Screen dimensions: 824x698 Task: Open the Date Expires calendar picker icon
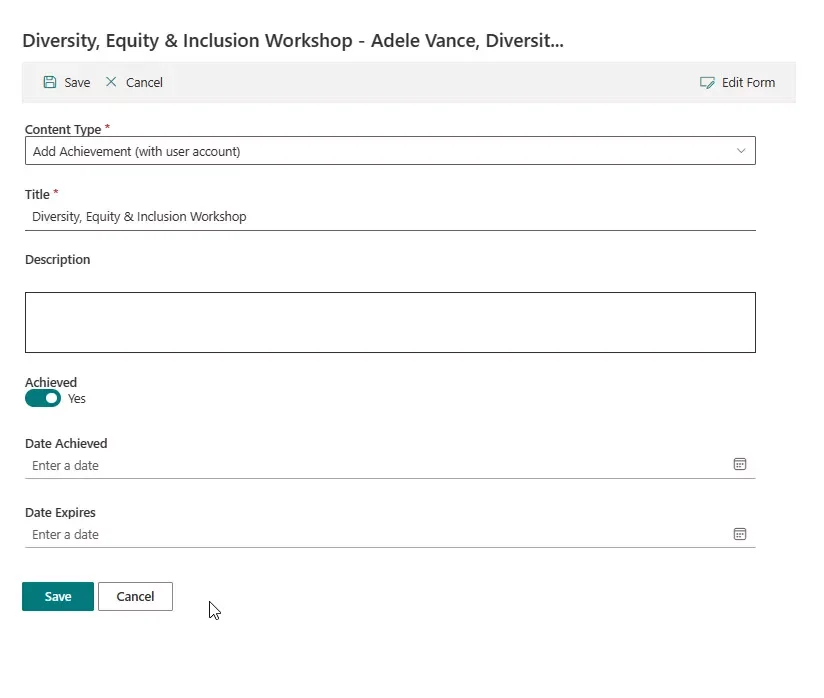point(740,533)
